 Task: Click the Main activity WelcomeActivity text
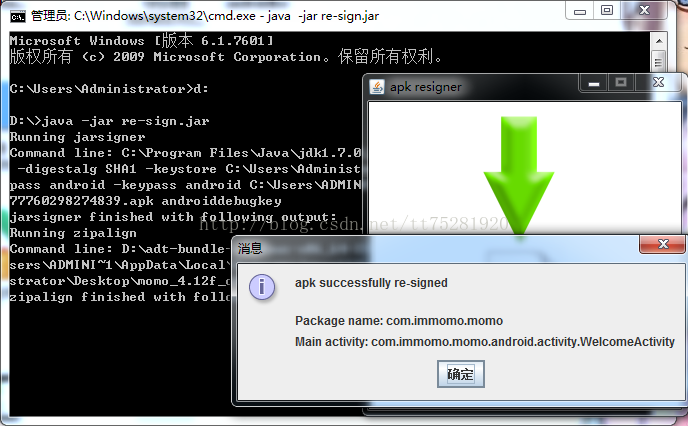pos(485,342)
